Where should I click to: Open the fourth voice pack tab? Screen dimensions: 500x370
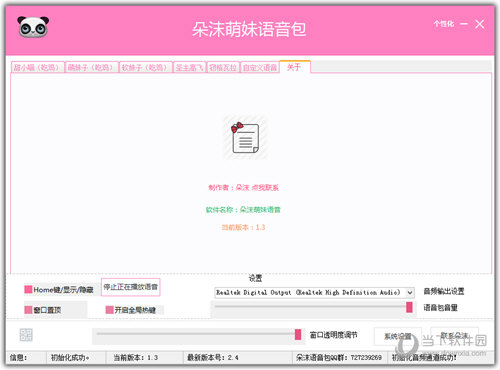tap(189, 68)
